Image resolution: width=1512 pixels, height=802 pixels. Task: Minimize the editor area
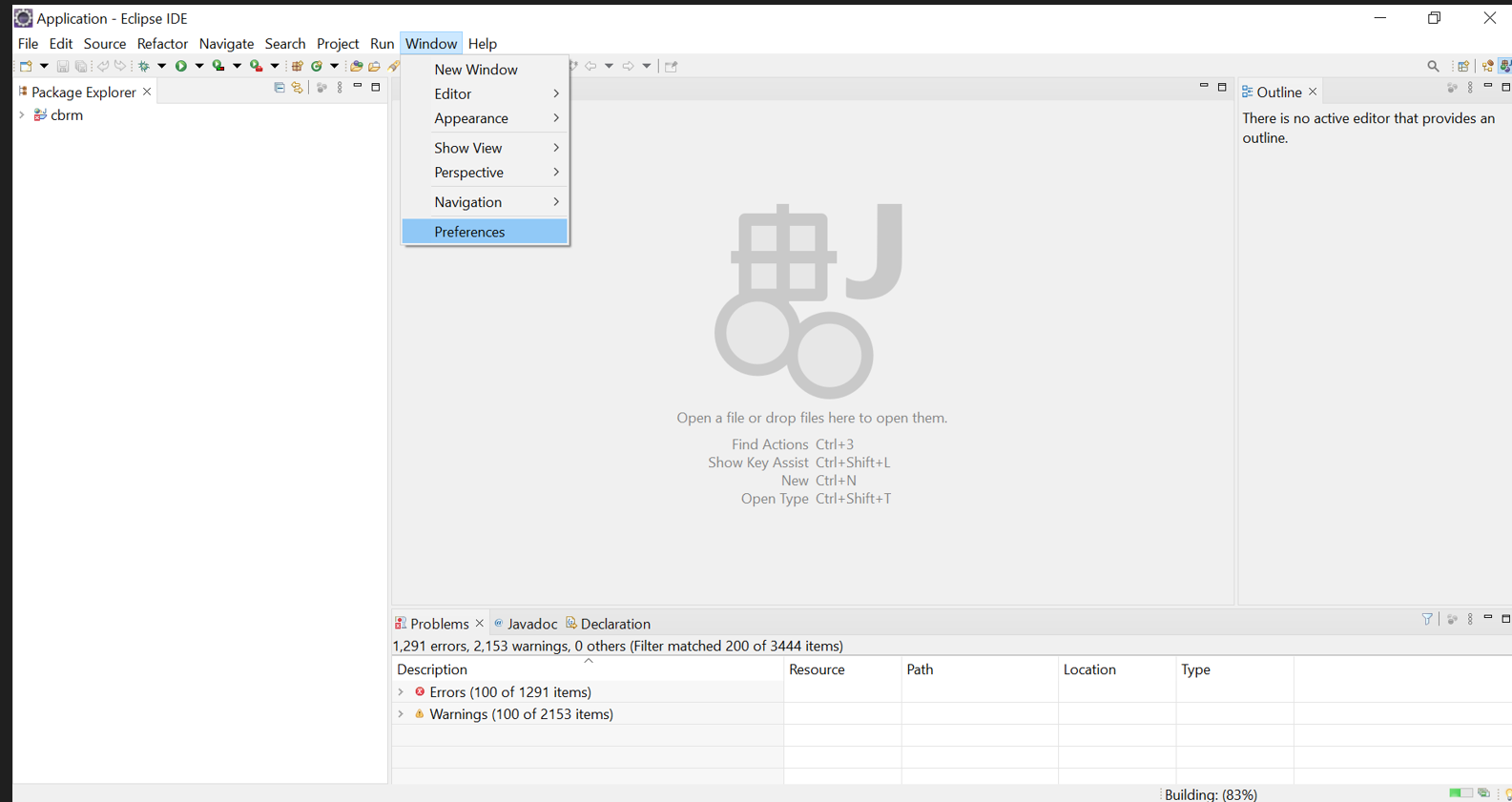pos(1204,86)
